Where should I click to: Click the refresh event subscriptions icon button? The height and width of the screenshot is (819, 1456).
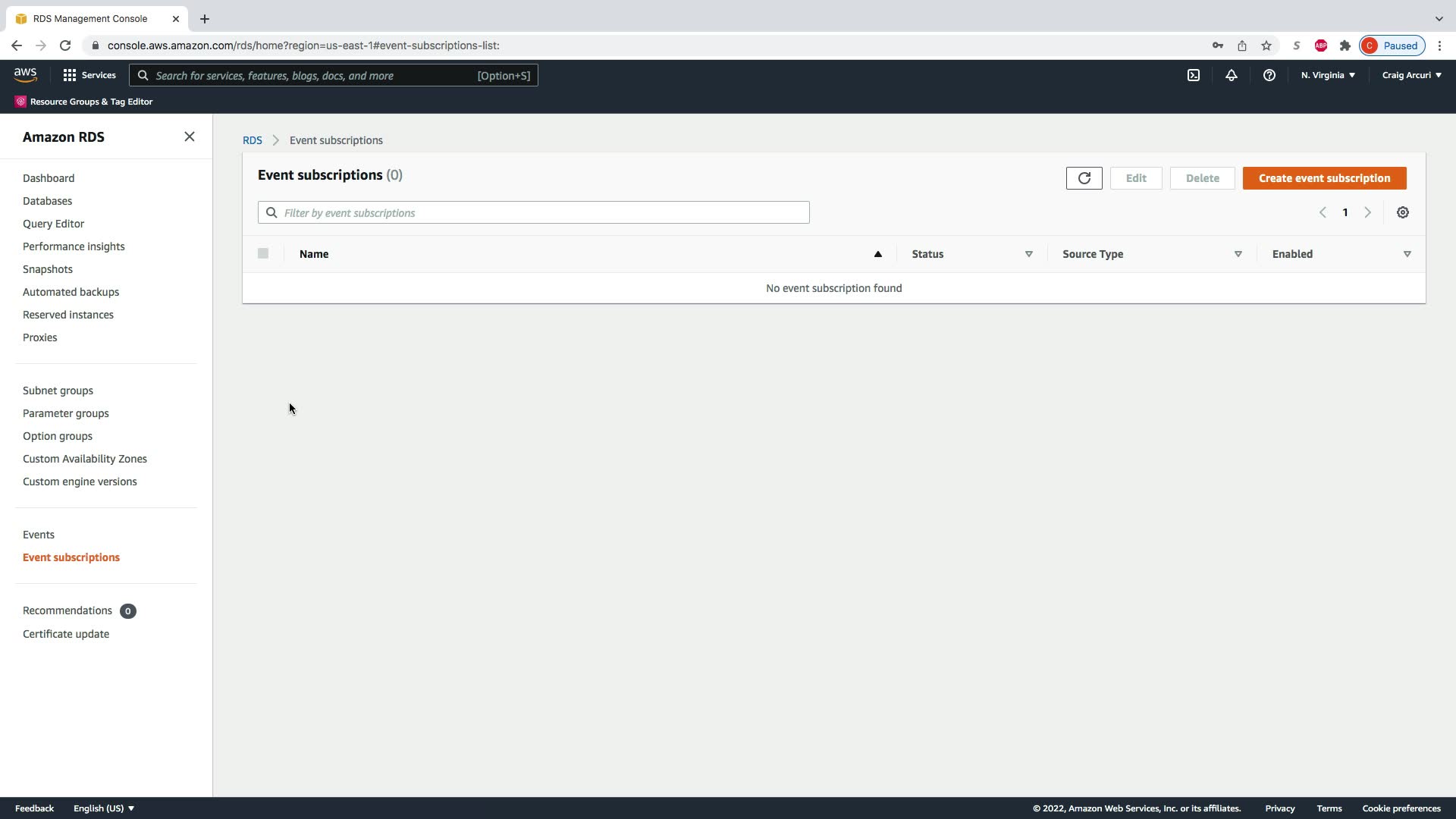coord(1084,178)
